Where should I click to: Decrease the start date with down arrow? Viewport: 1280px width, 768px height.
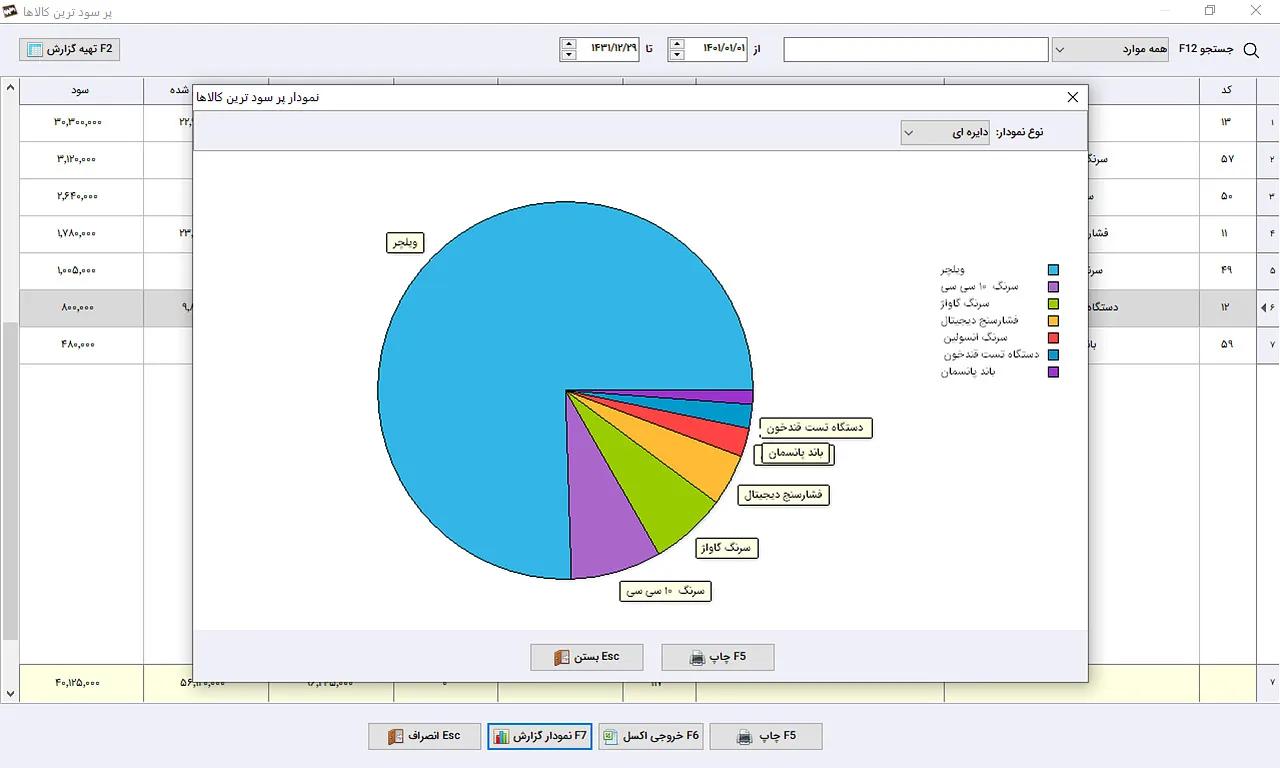(677, 55)
